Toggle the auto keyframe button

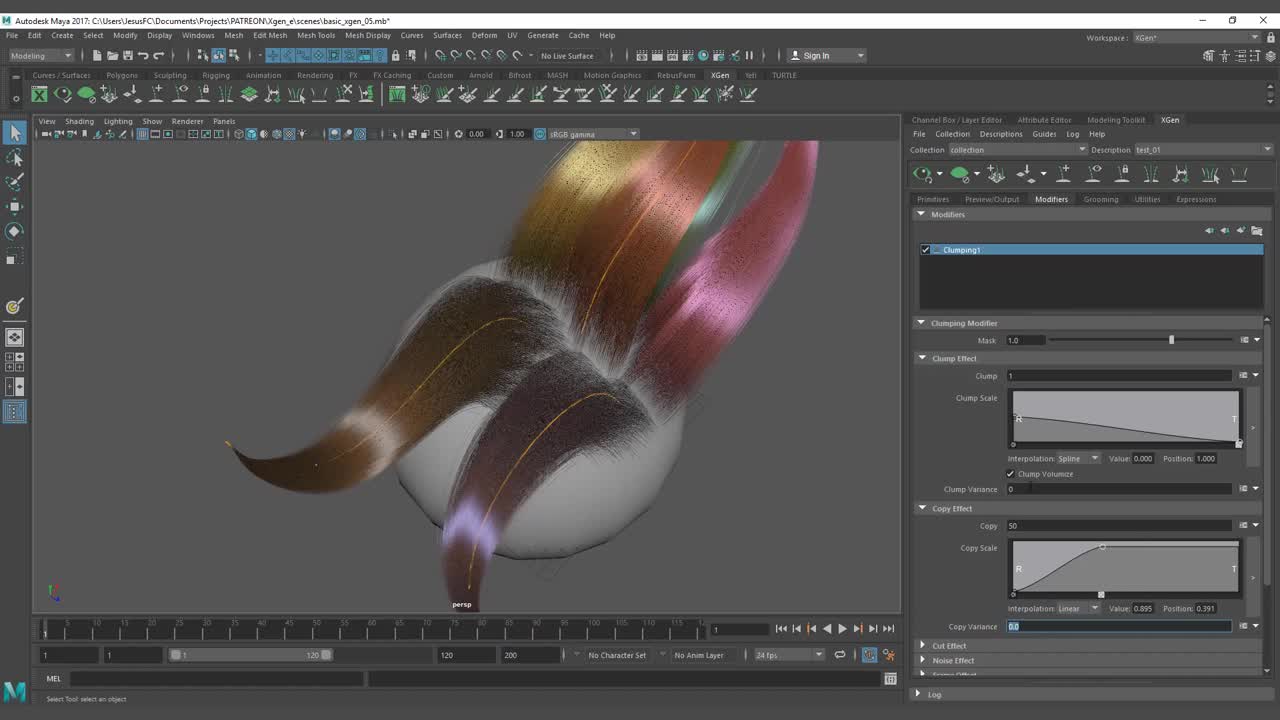click(869, 655)
